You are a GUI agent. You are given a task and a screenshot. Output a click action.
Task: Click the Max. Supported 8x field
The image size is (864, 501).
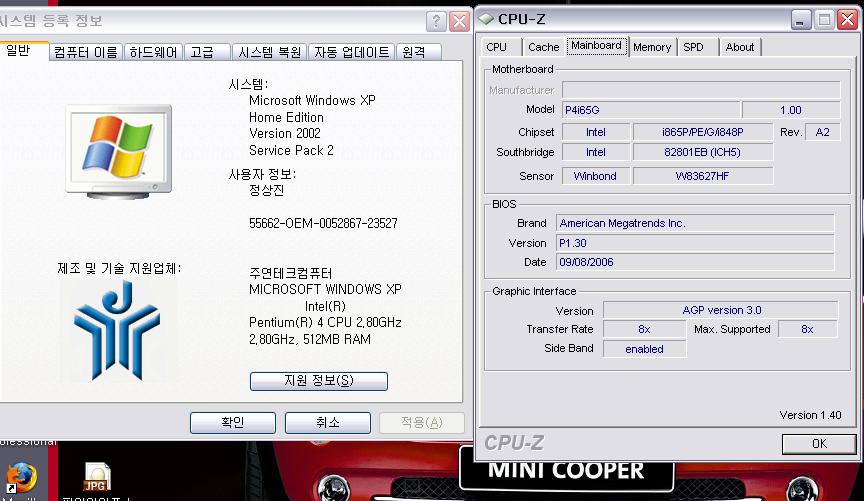click(807, 329)
